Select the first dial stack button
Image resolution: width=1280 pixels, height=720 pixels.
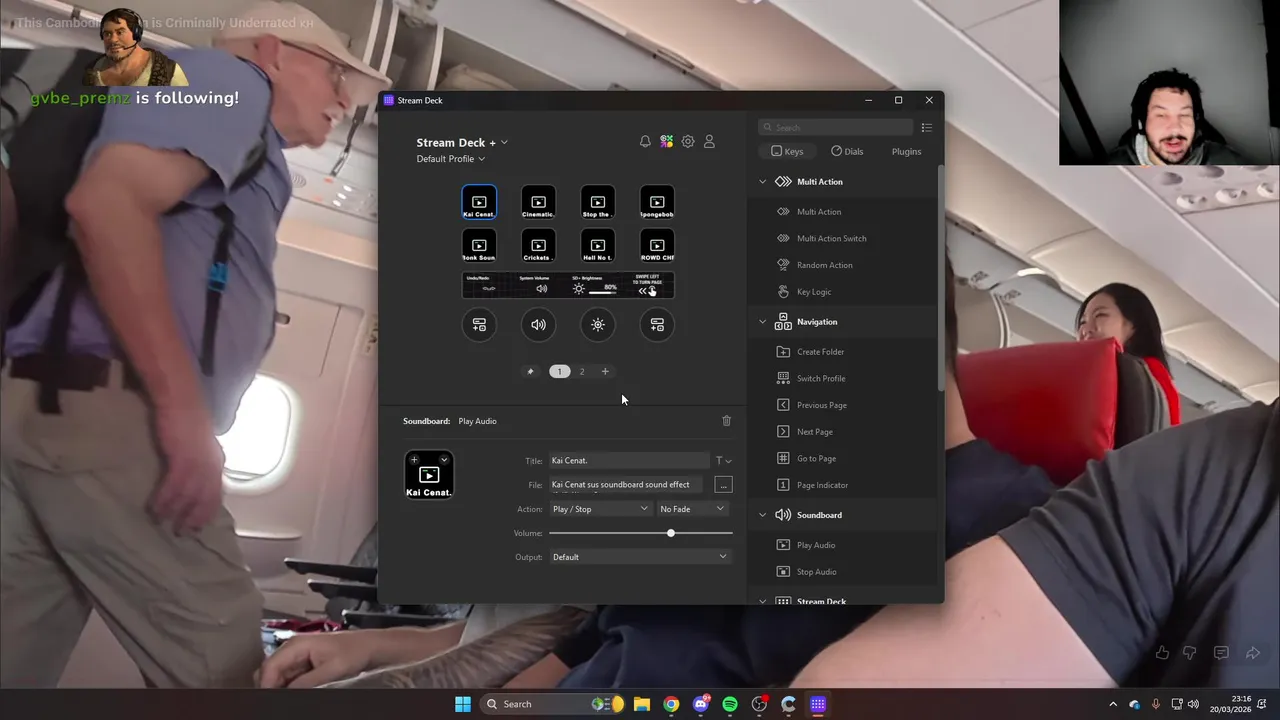[x=479, y=324]
